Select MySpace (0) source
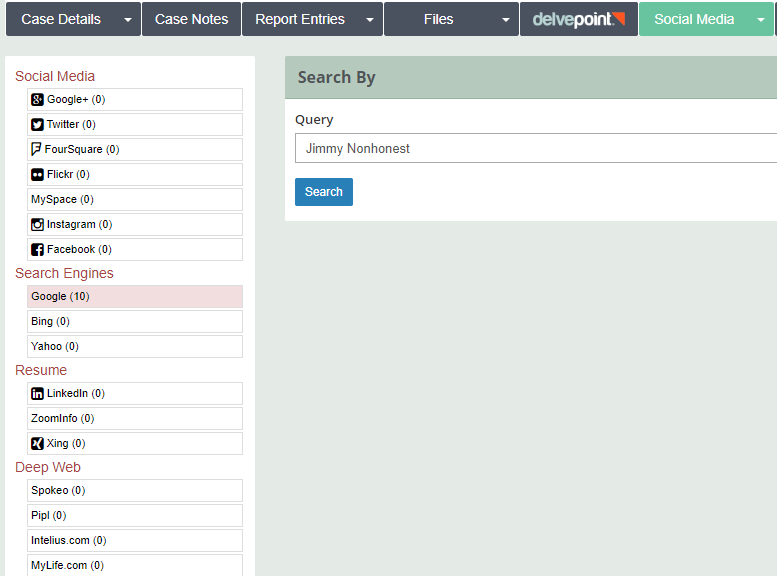The height and width of the screenshot is (576, 777). [135, 199]
